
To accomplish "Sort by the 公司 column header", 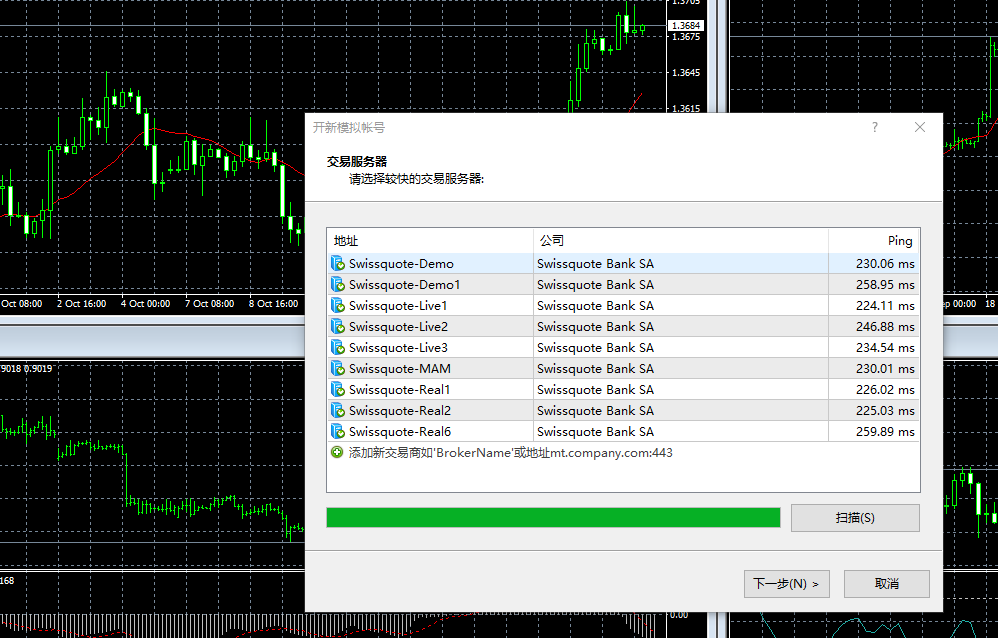I will [680, 241].
